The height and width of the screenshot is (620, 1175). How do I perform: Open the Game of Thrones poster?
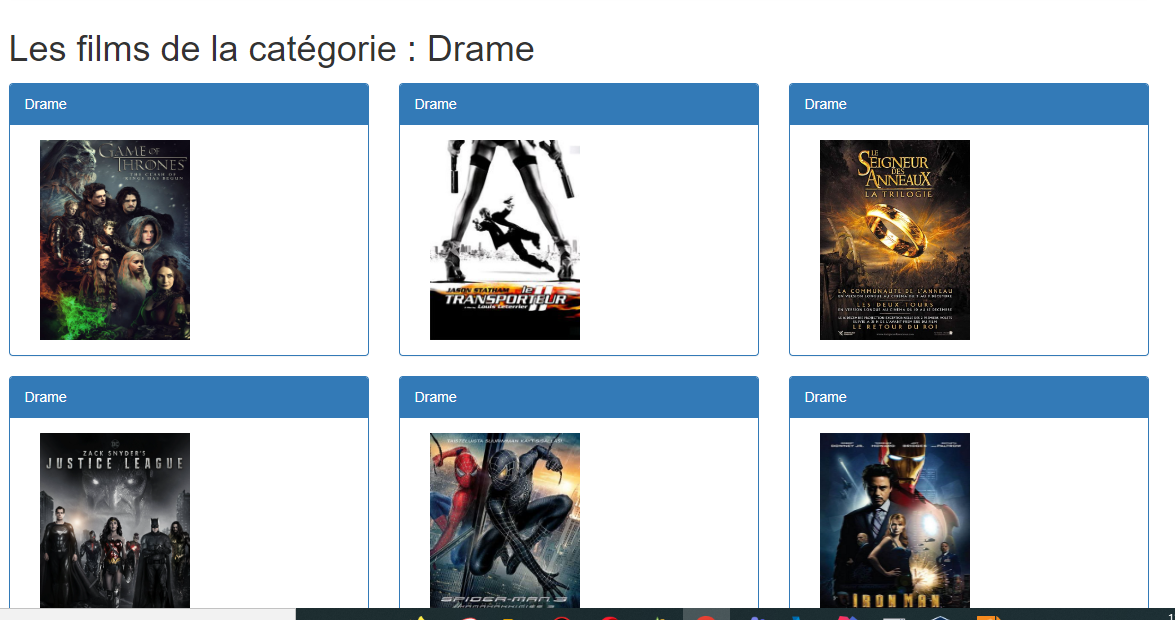(114, 239)
